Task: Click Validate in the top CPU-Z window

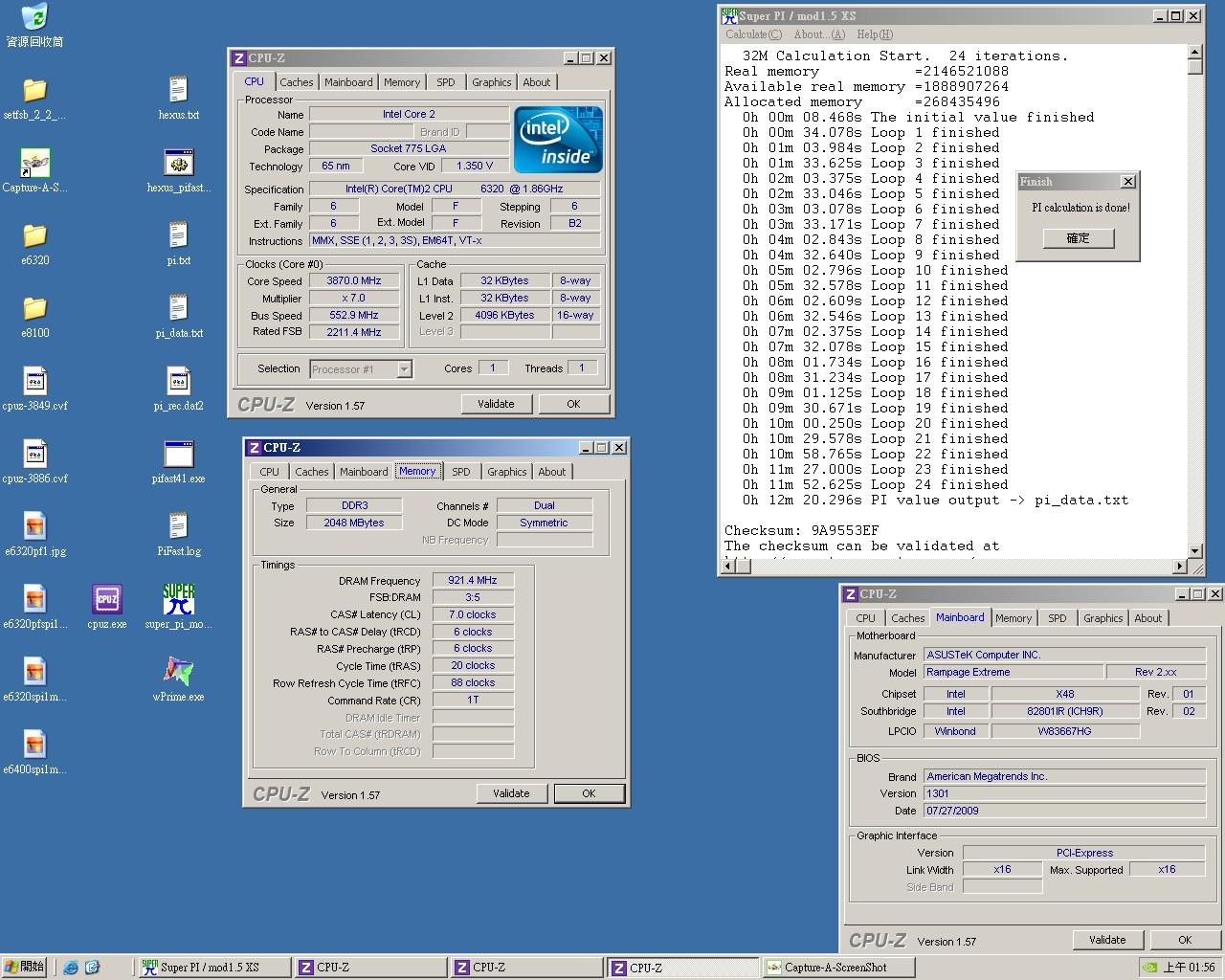Action: pyautogui.click(x=496, y=404)
